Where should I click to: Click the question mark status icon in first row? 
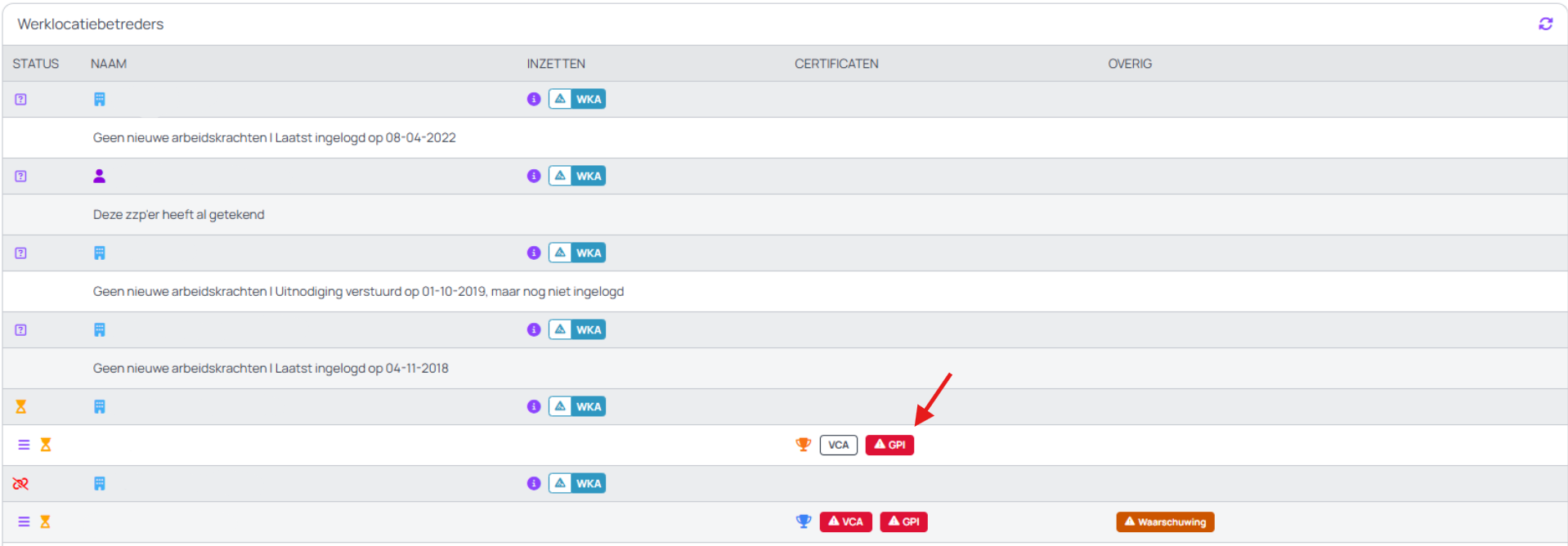point(21,99)
